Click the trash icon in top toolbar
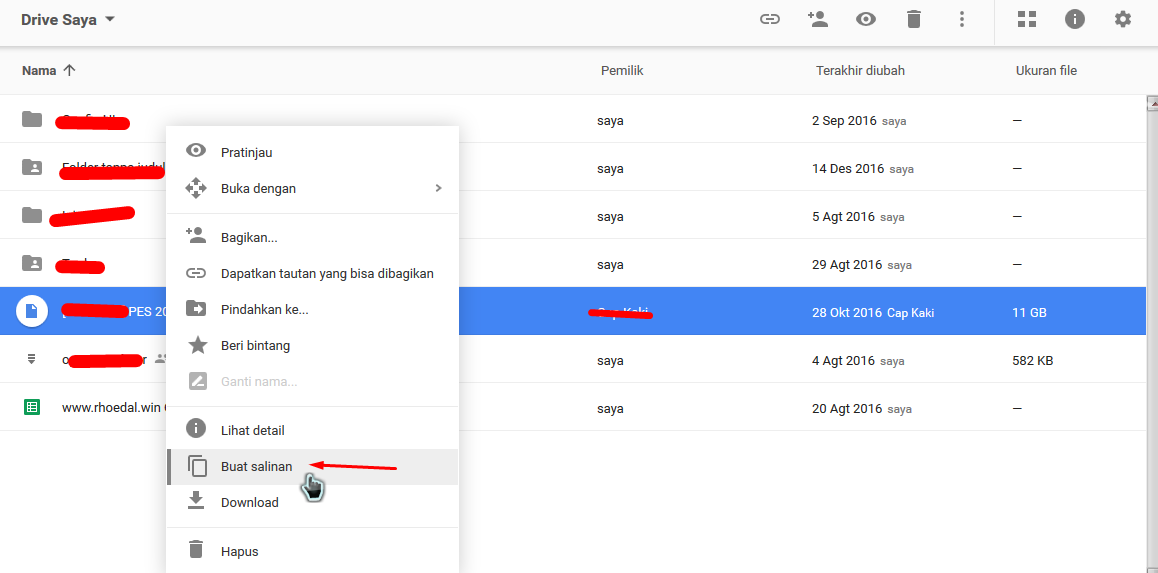The width and height of the screenshot is (1158, 573). 914,19
